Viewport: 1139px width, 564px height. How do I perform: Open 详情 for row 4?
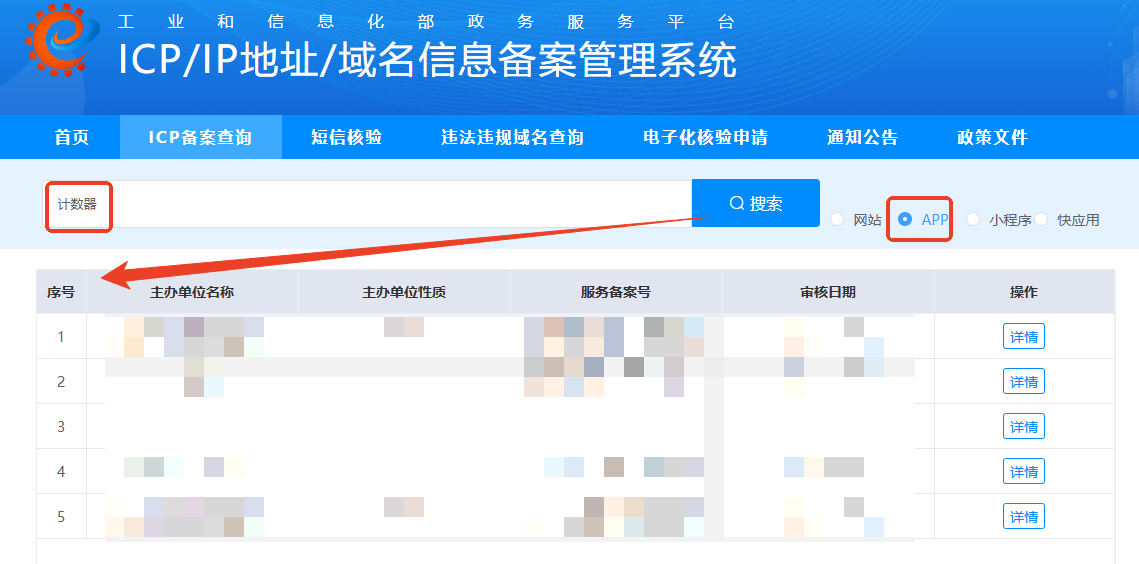(1024, 471)
